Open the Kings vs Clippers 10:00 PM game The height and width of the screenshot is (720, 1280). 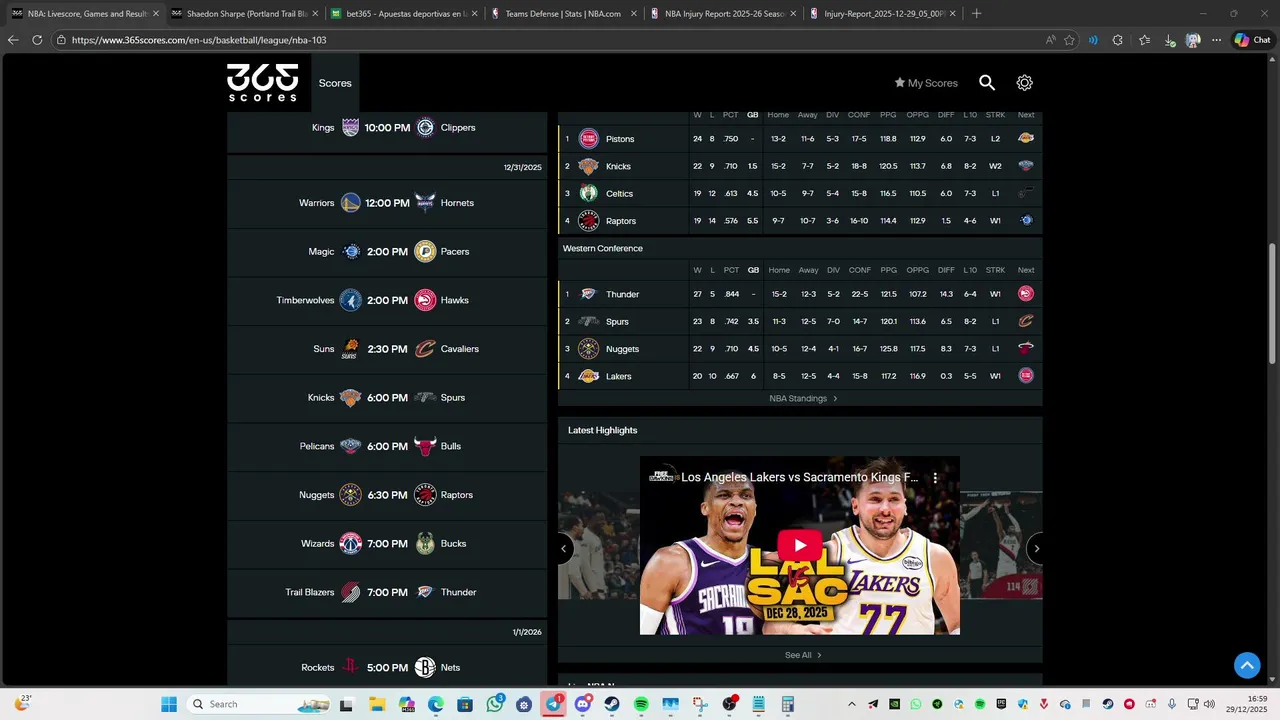point(387,128)
